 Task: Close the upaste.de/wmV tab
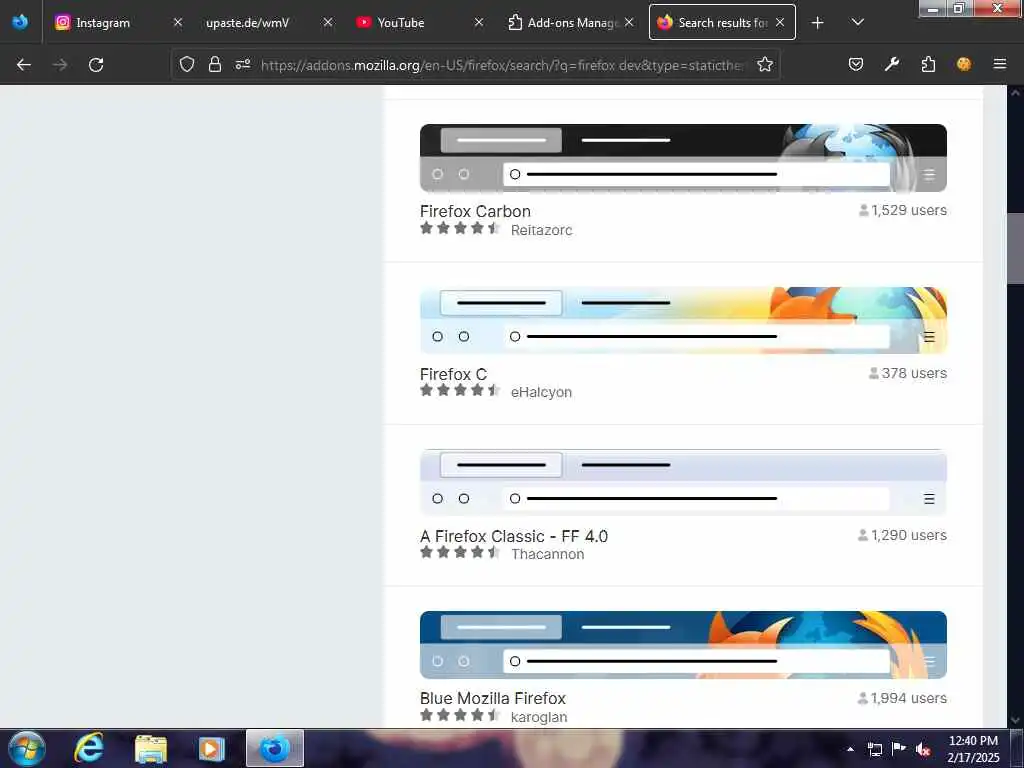pyautogui.click(x=328, y=23)
